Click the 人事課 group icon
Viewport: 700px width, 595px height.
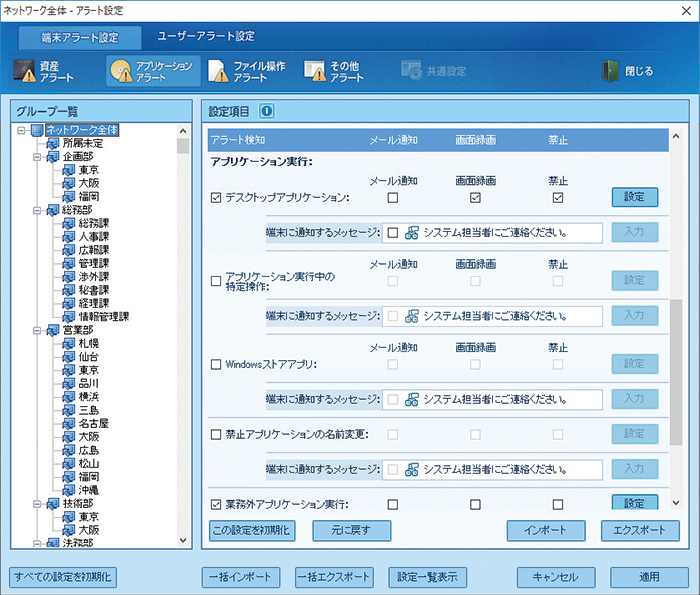pyautogui.click(x=69, y=237)
